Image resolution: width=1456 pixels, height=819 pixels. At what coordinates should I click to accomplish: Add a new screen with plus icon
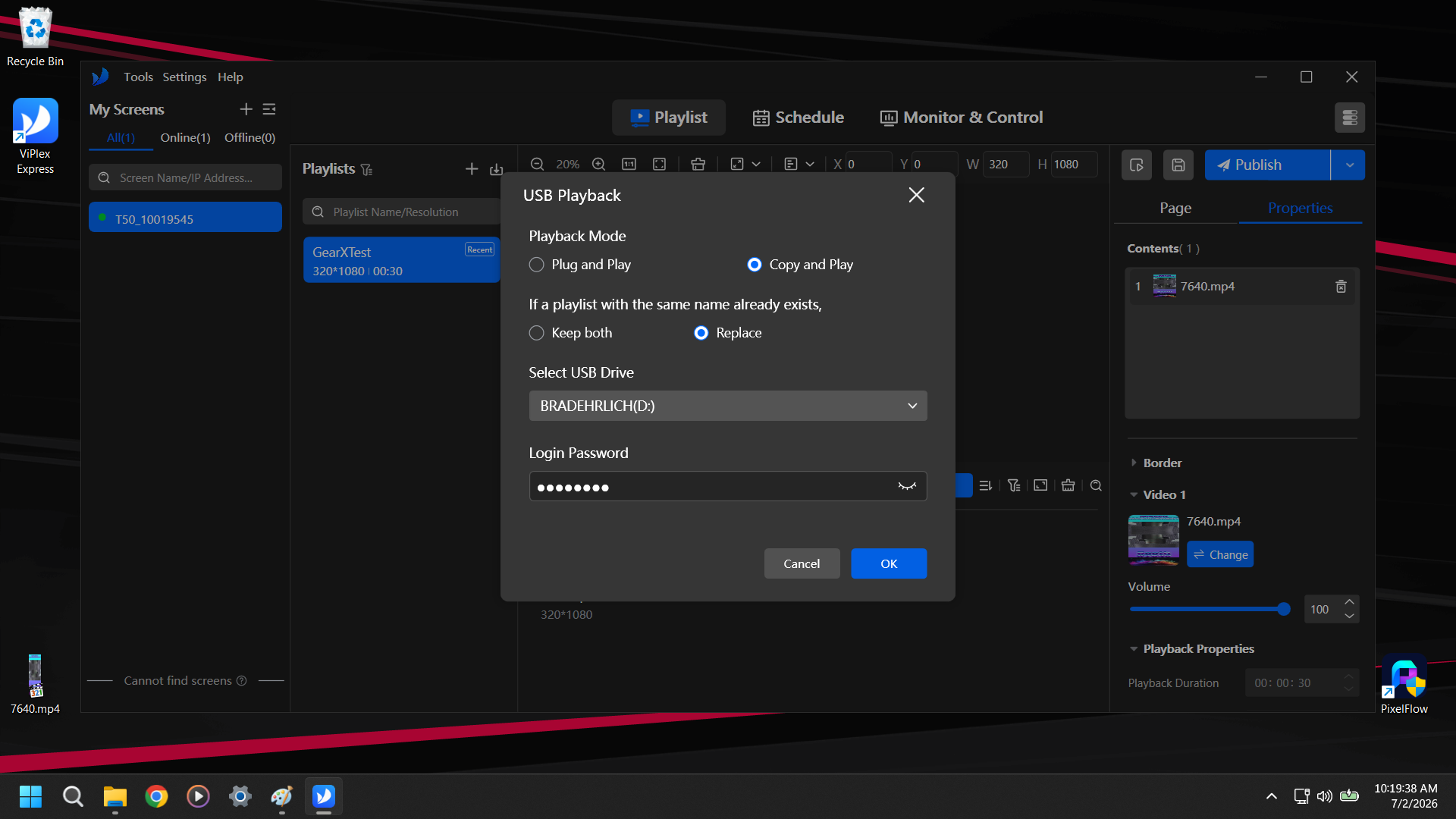(246, 109)
